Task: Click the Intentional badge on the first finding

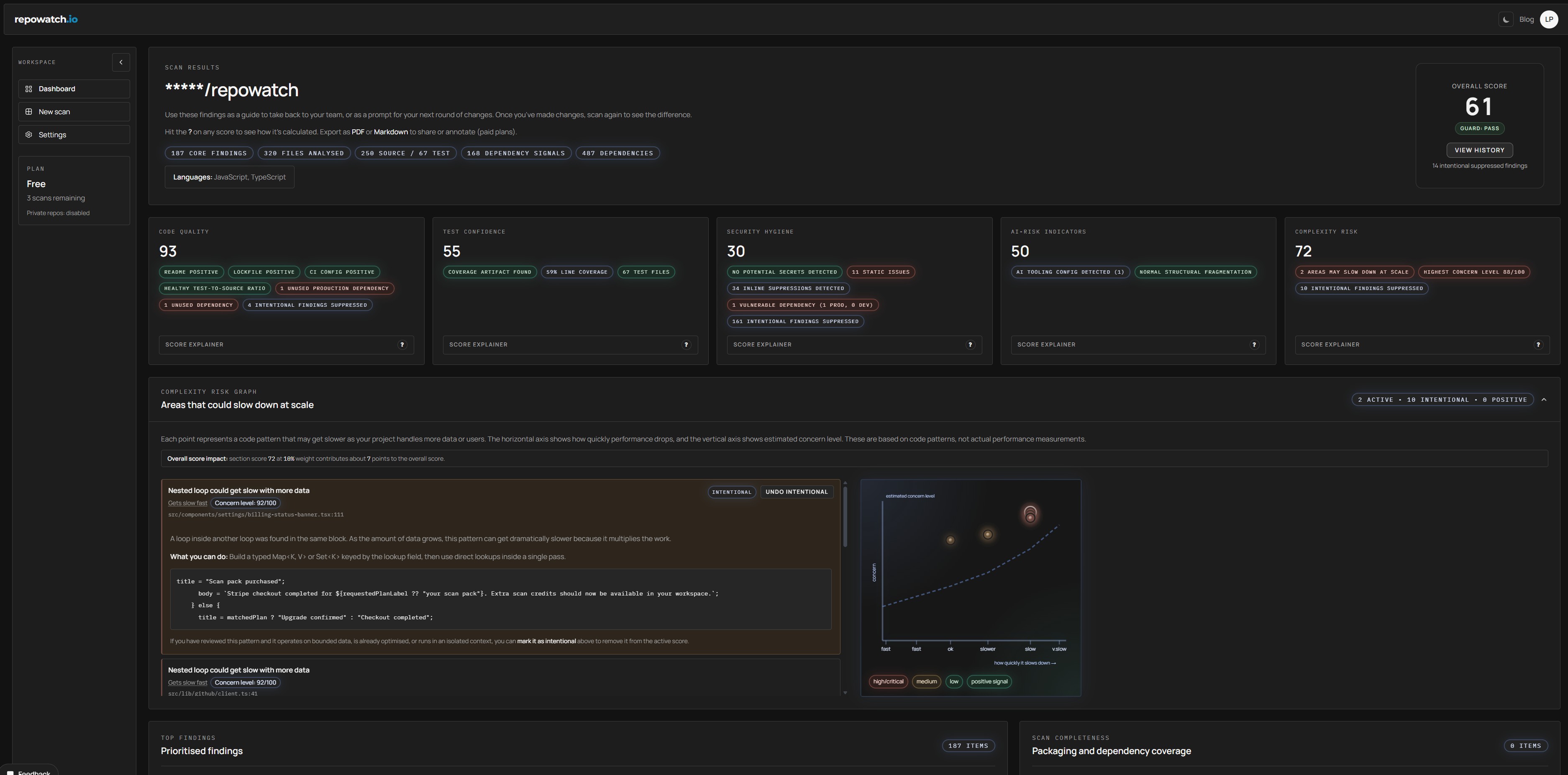Action: 732,492
